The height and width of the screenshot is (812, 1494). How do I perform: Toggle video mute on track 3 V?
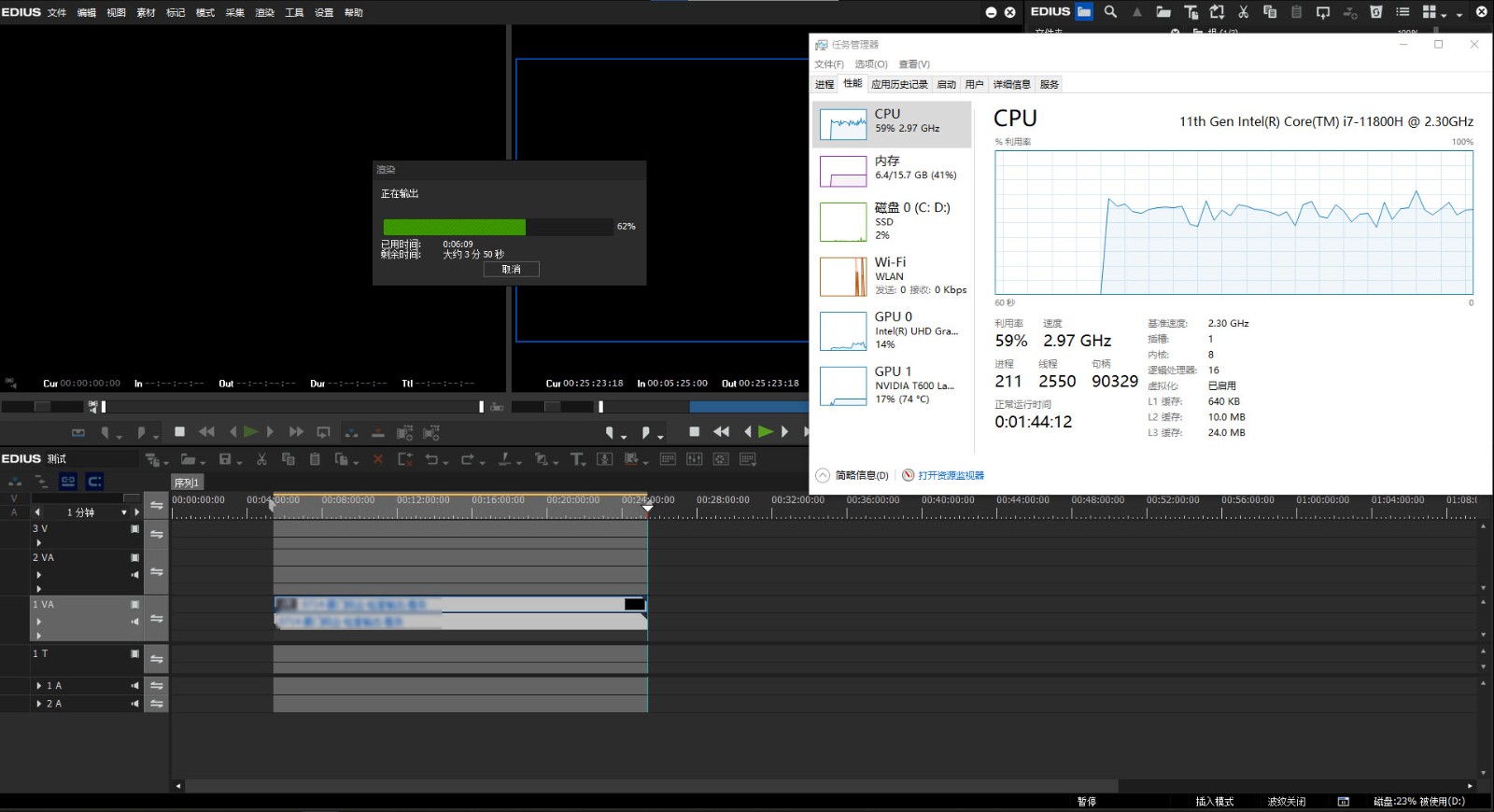click(x=134, y=528)
